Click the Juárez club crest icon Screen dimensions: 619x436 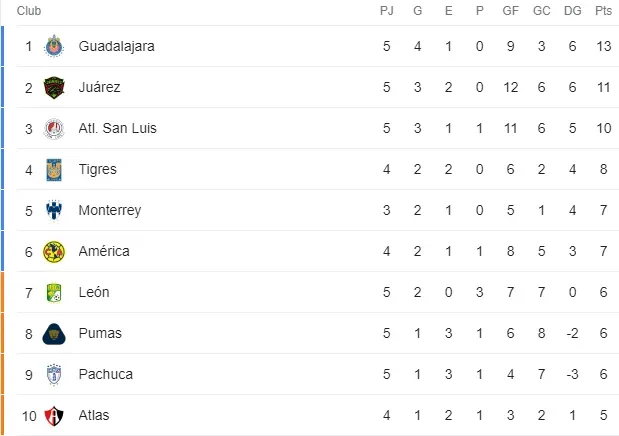[54, 87]
